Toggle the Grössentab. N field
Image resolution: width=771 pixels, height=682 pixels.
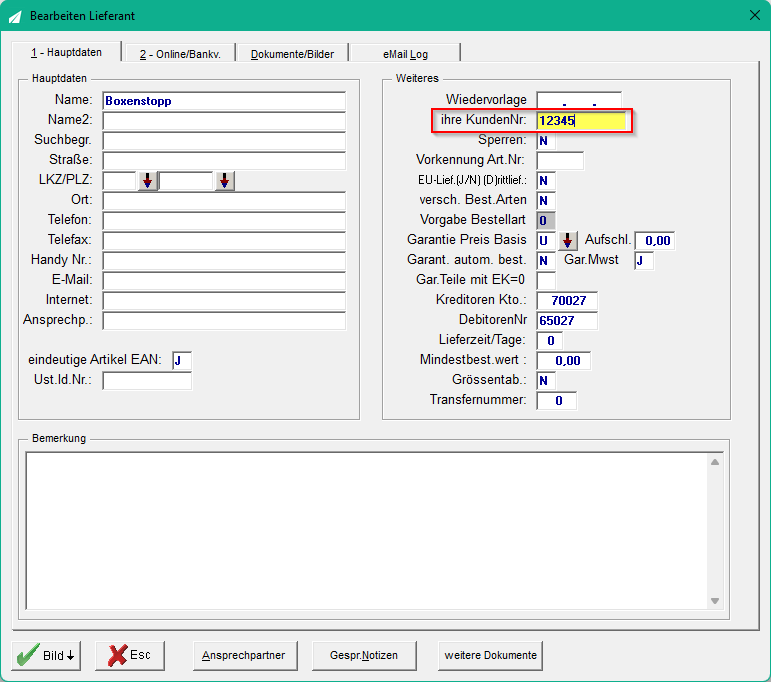546,381
